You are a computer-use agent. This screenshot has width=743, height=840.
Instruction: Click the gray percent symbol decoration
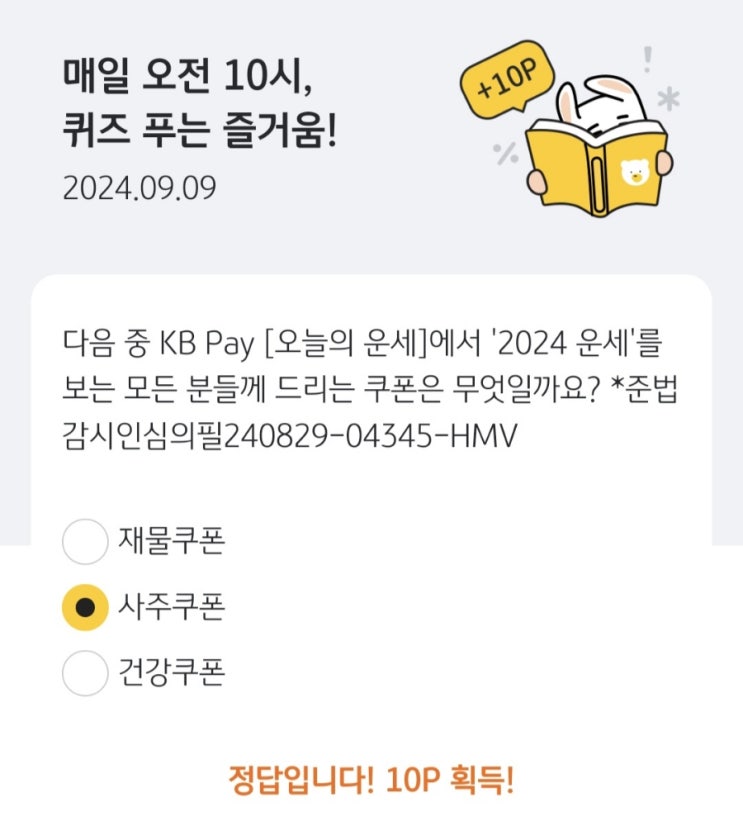505,153
